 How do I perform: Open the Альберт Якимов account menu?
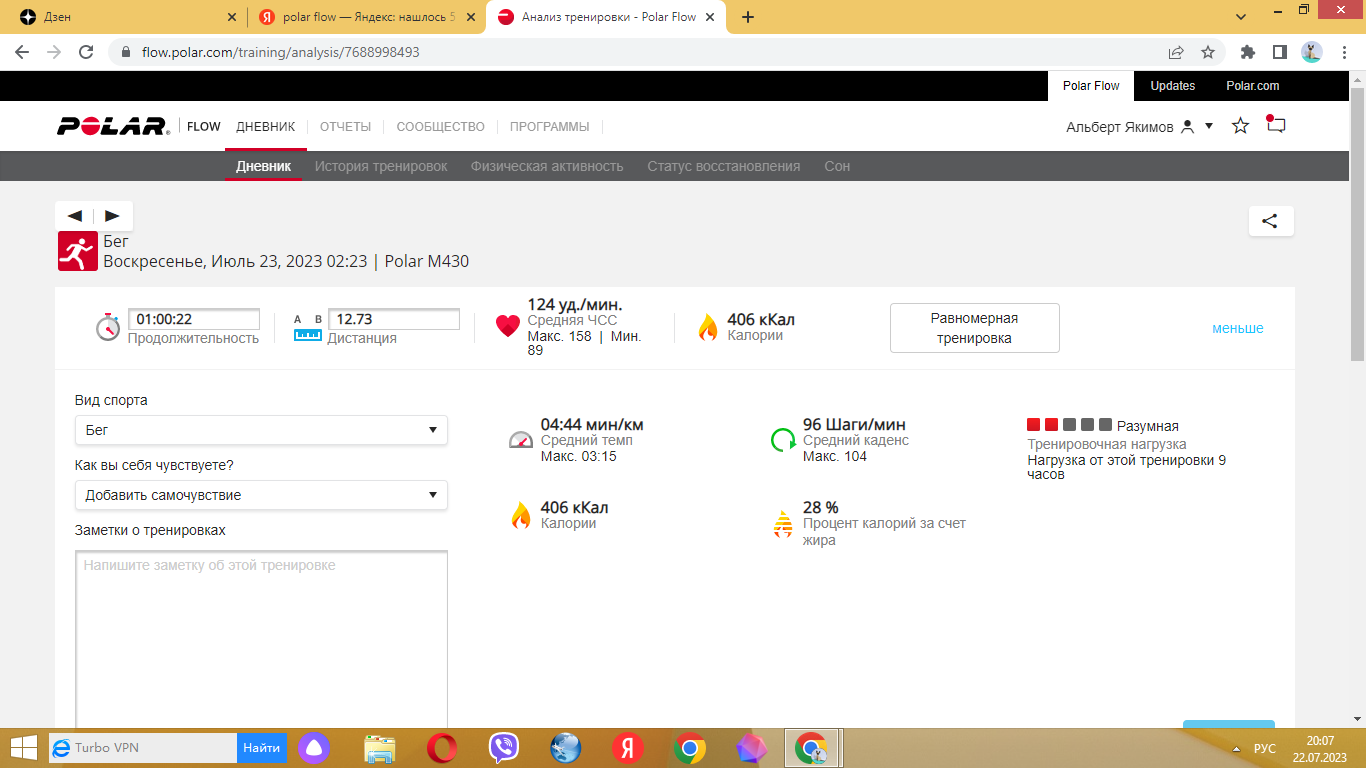1140,127
